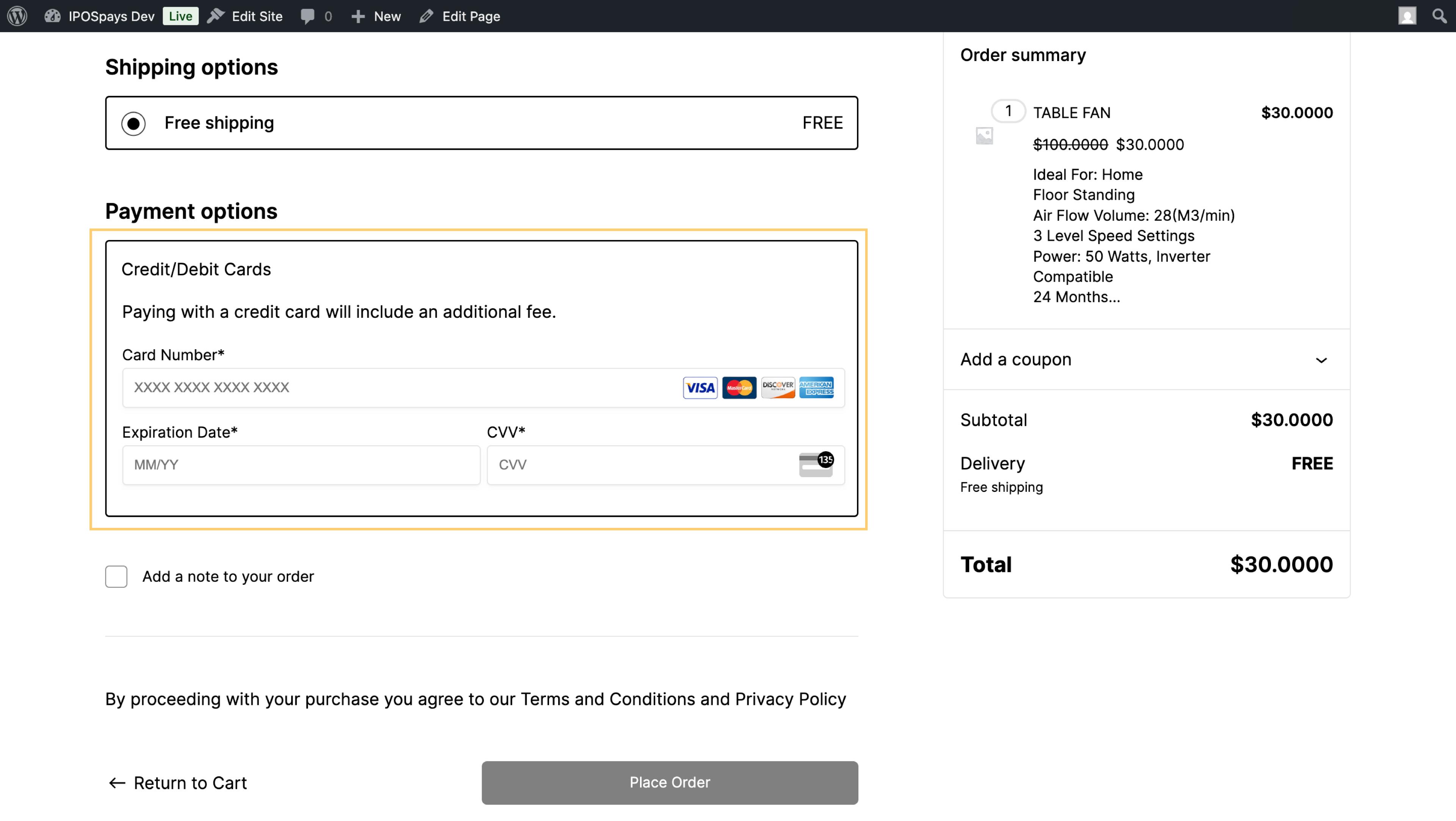1456x821 pixels.
Task: Select the Free shipping radio button
Action: (x=134, y=123)
